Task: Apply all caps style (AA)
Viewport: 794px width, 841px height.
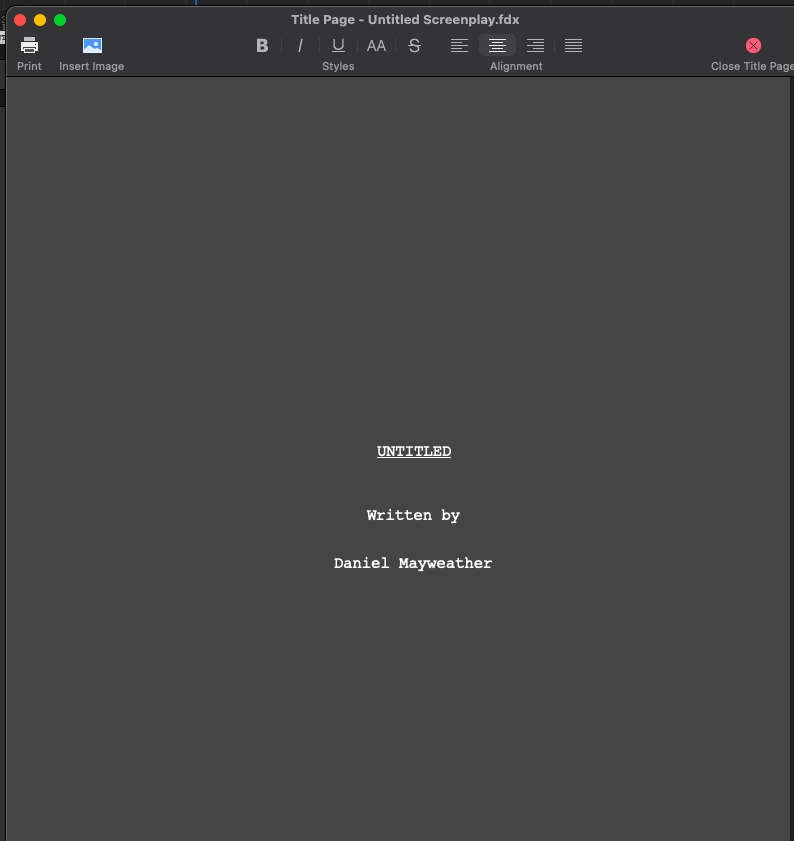Action: point(376,46)
